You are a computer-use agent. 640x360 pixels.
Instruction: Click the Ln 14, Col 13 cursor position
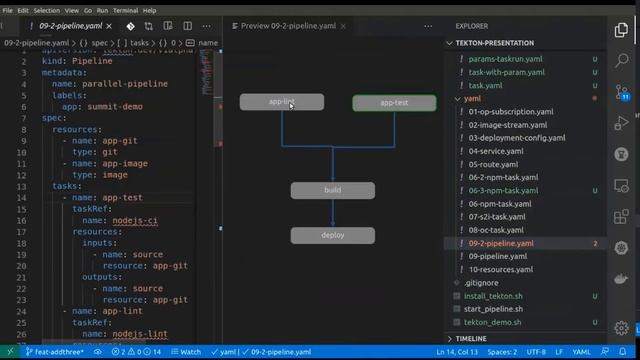pyautogui.click(x=457, y=352)
